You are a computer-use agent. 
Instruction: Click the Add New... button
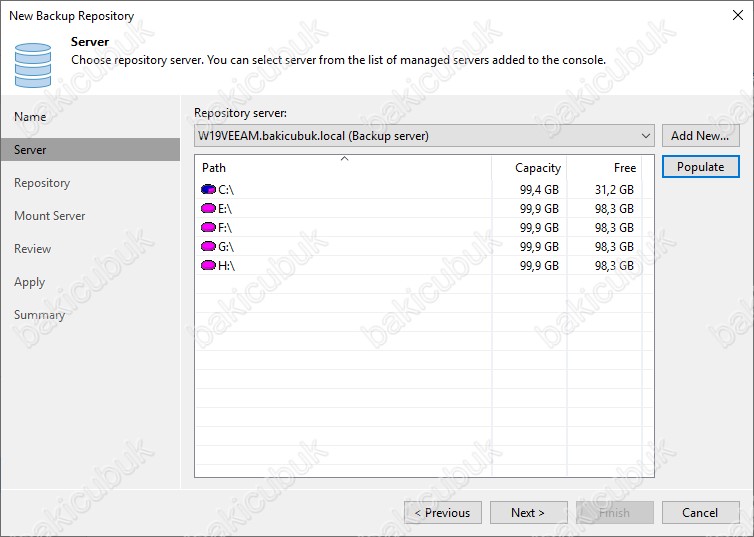point(700,136)
